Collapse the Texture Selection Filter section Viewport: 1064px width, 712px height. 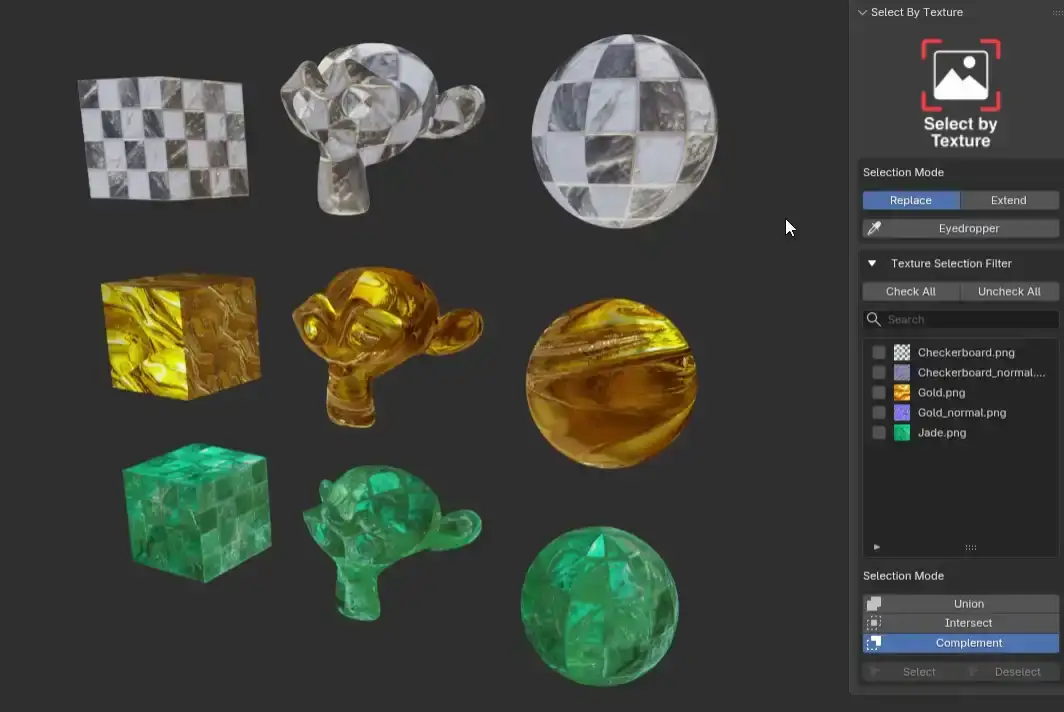coord(872,263)
